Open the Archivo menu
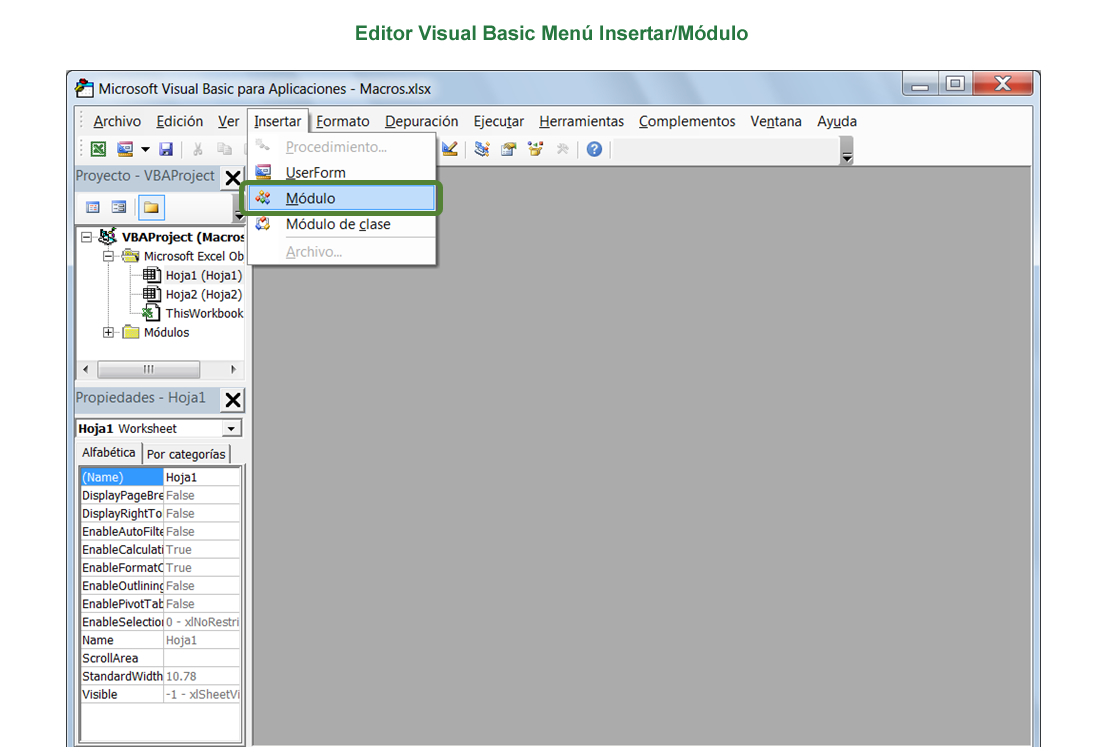Viewport: 1100px width, 753px height. [117, 121]
